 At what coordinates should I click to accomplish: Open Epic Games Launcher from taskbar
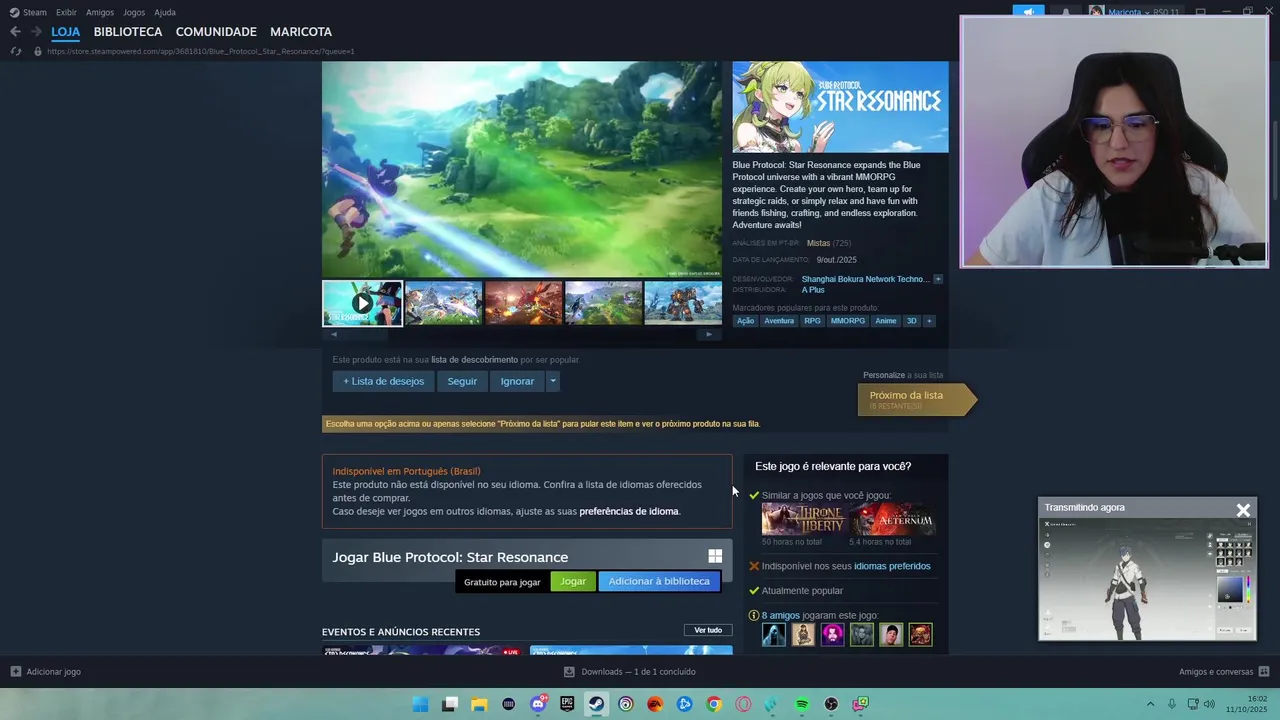567,704
